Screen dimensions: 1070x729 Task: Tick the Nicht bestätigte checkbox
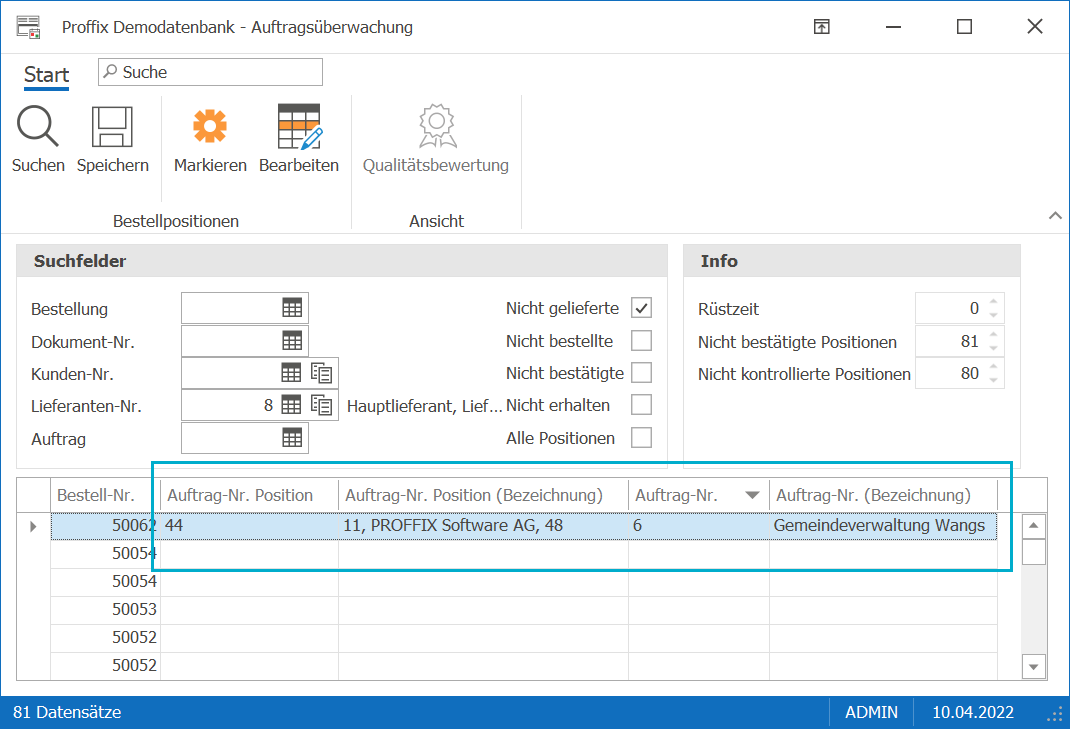coord(641,373)
